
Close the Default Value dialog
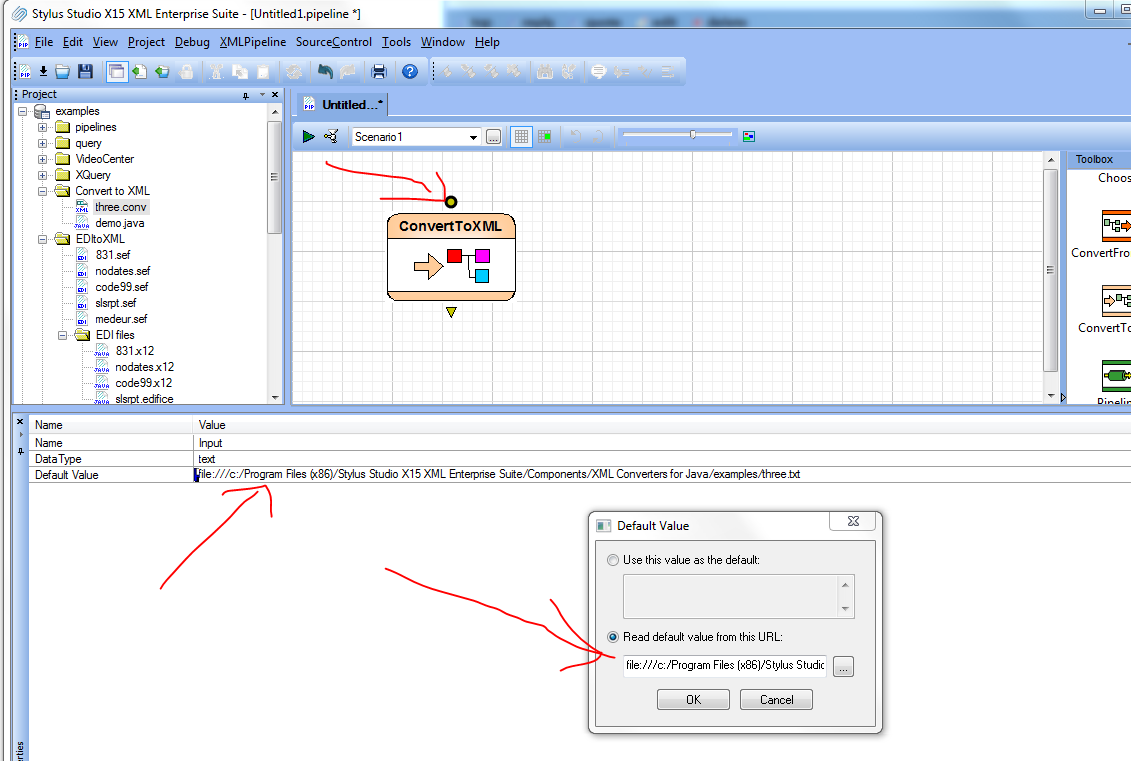(853, 521)
